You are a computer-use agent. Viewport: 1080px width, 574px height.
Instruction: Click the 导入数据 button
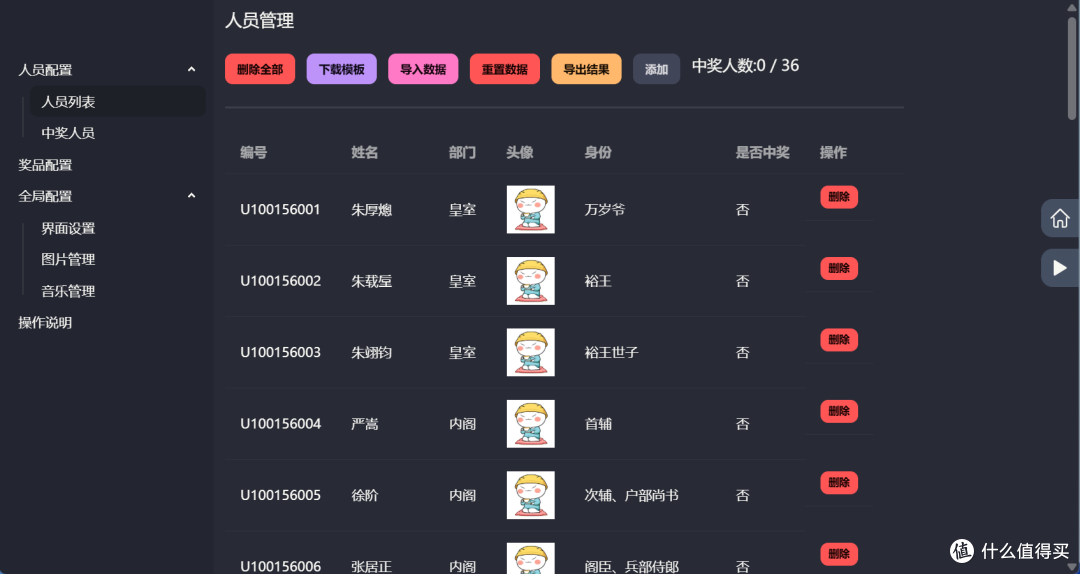click(423, 69)
